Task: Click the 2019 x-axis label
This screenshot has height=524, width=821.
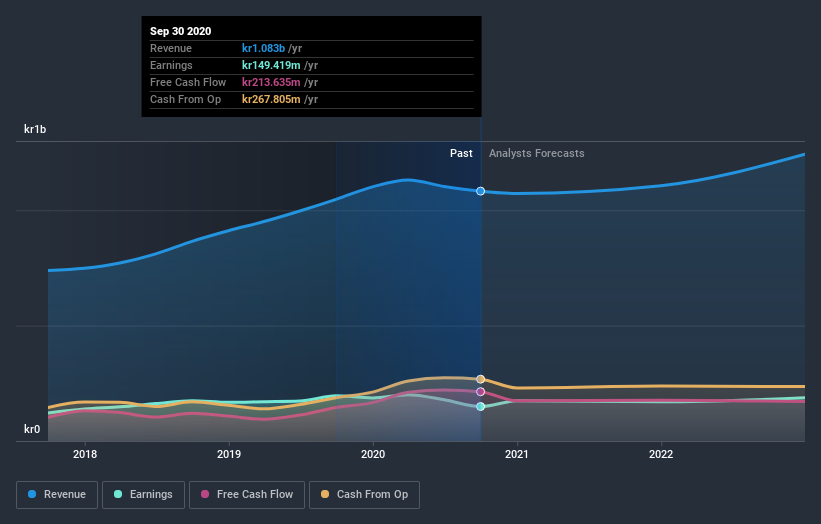Action: pos(229,454)
